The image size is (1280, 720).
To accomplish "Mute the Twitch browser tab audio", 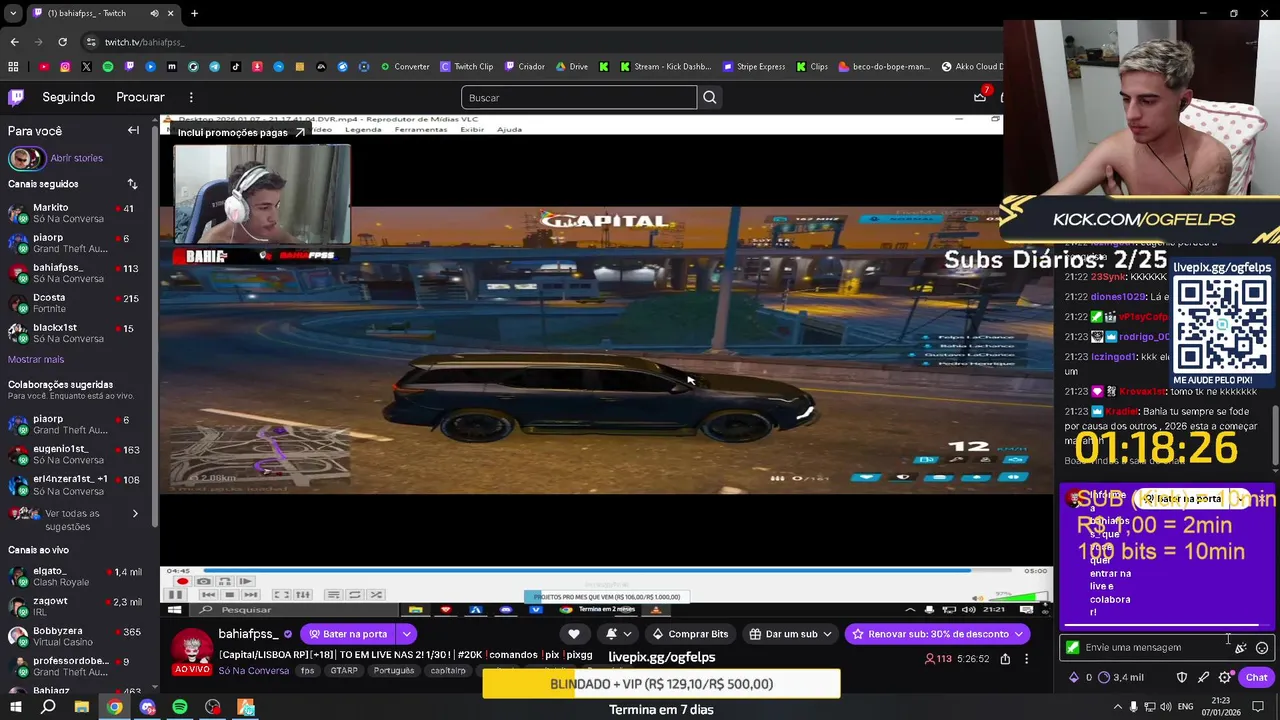I will coord(154,13).
